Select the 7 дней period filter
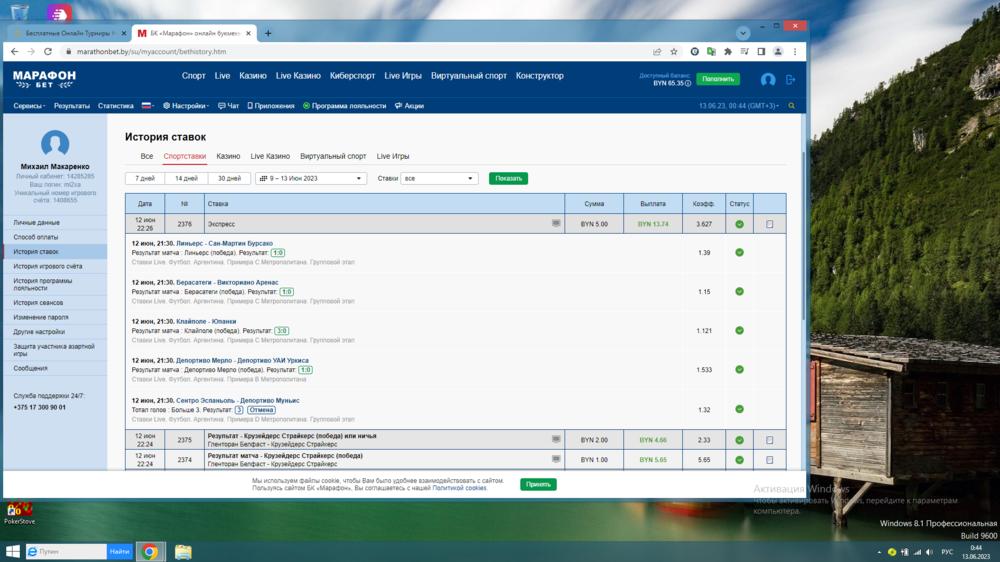 tap(145, 179)
